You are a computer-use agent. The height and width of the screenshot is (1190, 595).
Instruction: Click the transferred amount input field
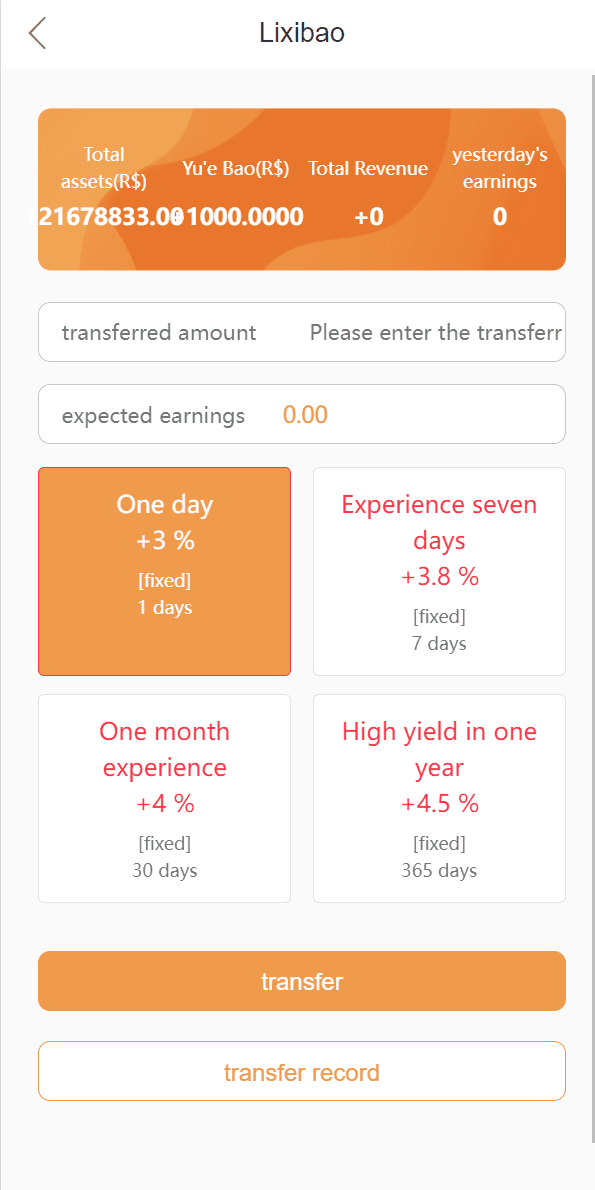436,332
